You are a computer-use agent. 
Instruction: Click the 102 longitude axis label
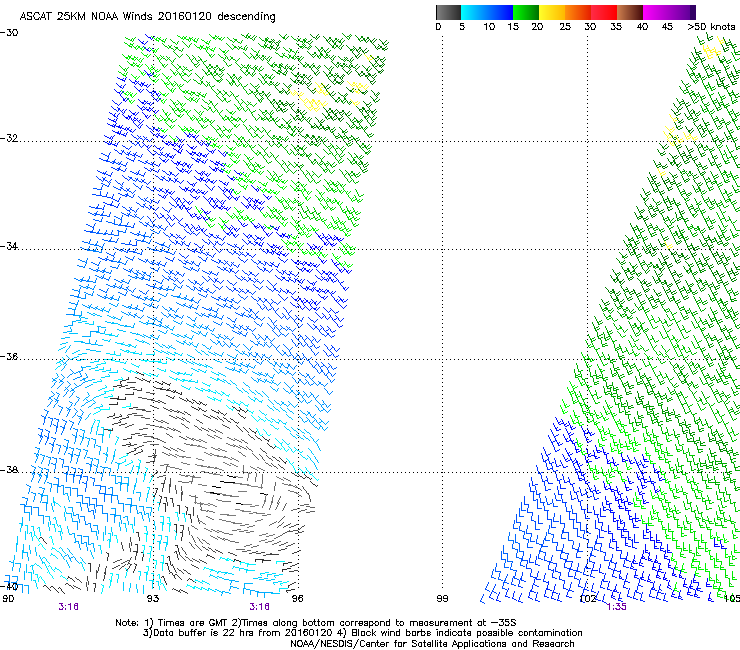click(588, 599)
